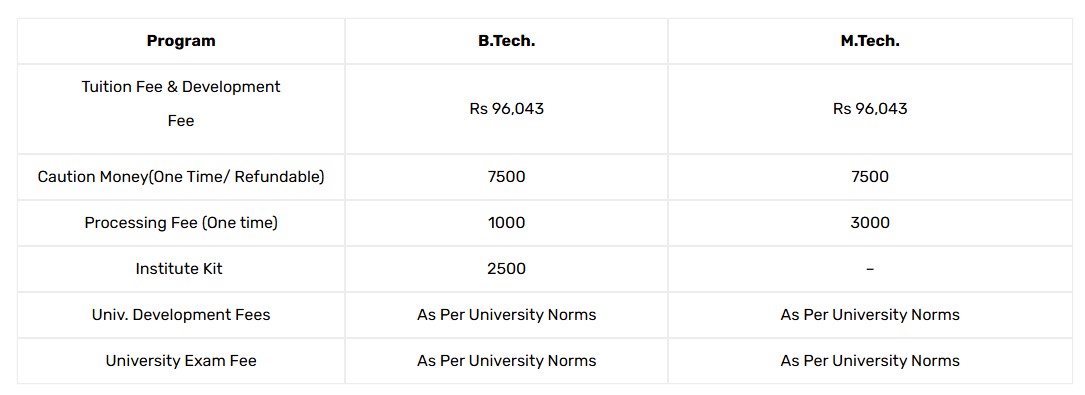Select the Processing Fee (One time) label

(181, 223)
